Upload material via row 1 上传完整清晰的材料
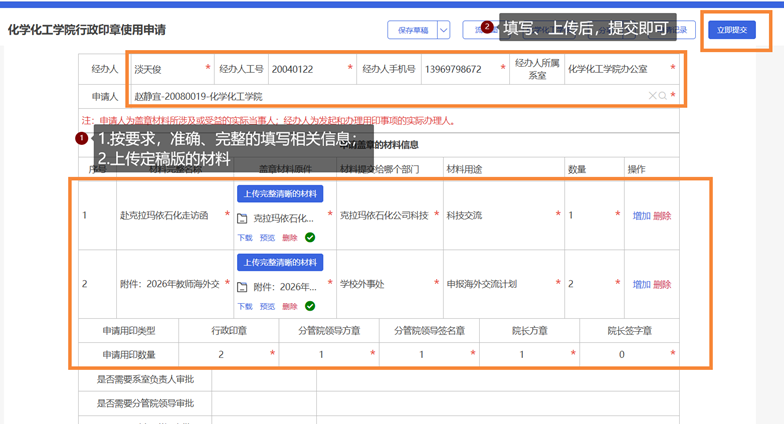784x424 pixels. pos(280,194)
